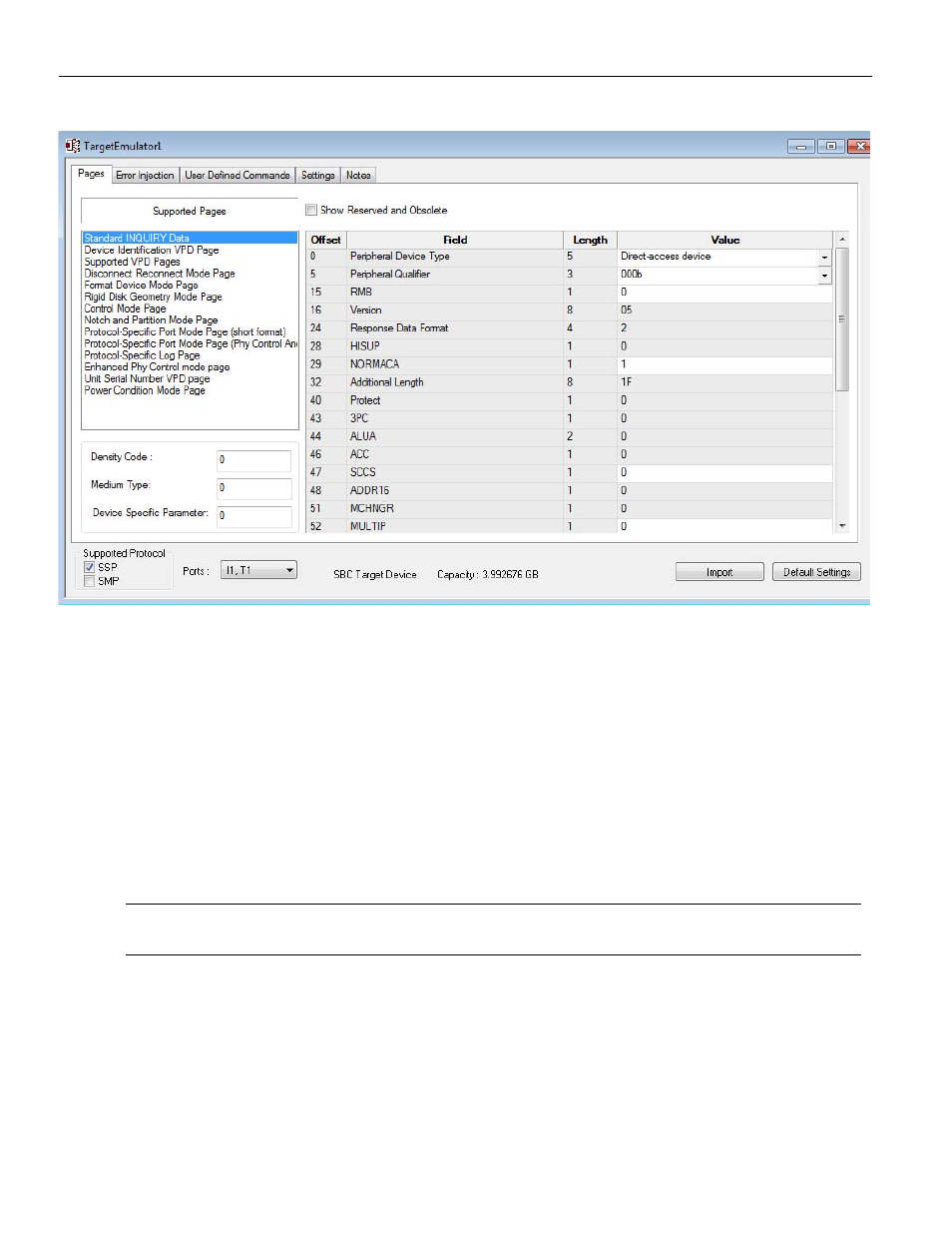Screen dimensions: 952x1233
Task: Select Standard INQUIRY Data page
Action: tap(190, 238)
